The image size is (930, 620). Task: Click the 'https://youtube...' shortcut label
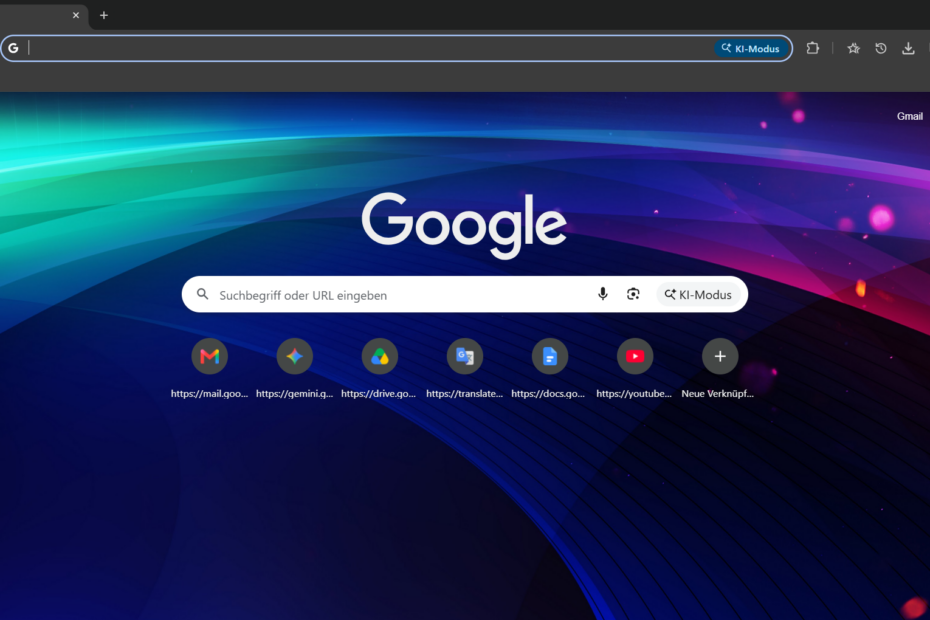pos(634,393)
